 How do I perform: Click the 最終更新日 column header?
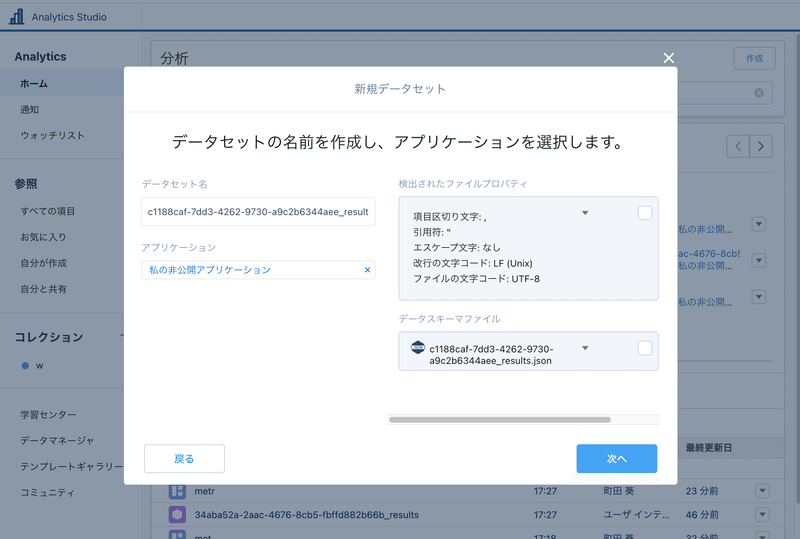709,448
